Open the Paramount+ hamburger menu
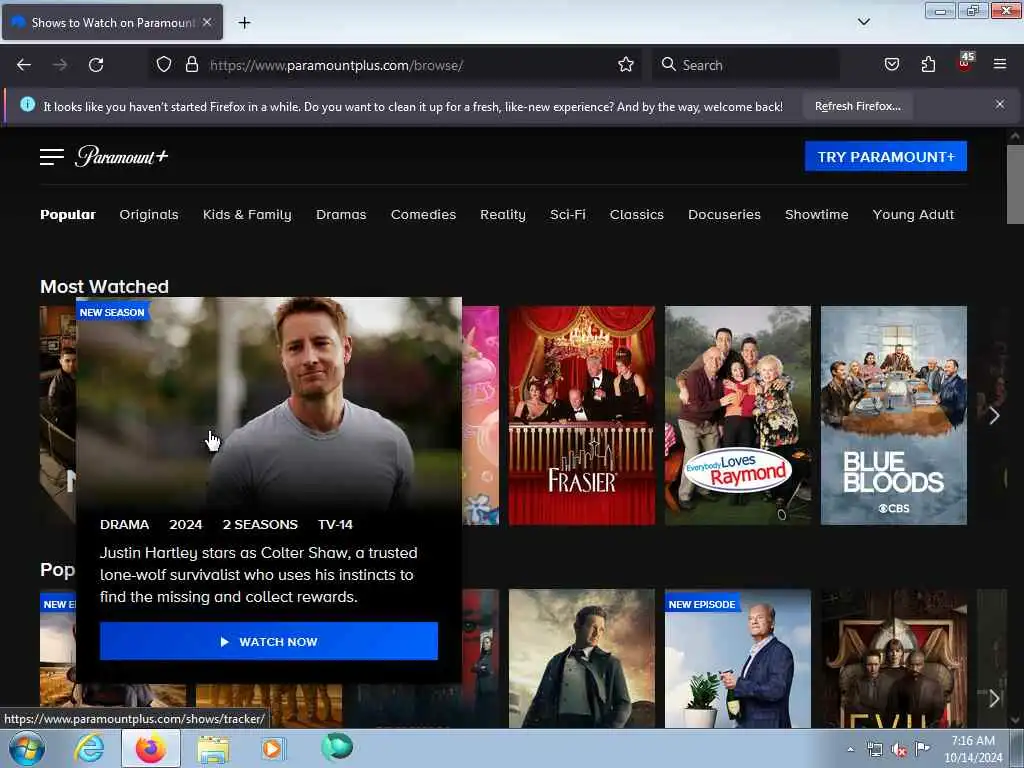The height and width of the screenshot is (768, 1024). pyautogui.click(x=52, y=157)
